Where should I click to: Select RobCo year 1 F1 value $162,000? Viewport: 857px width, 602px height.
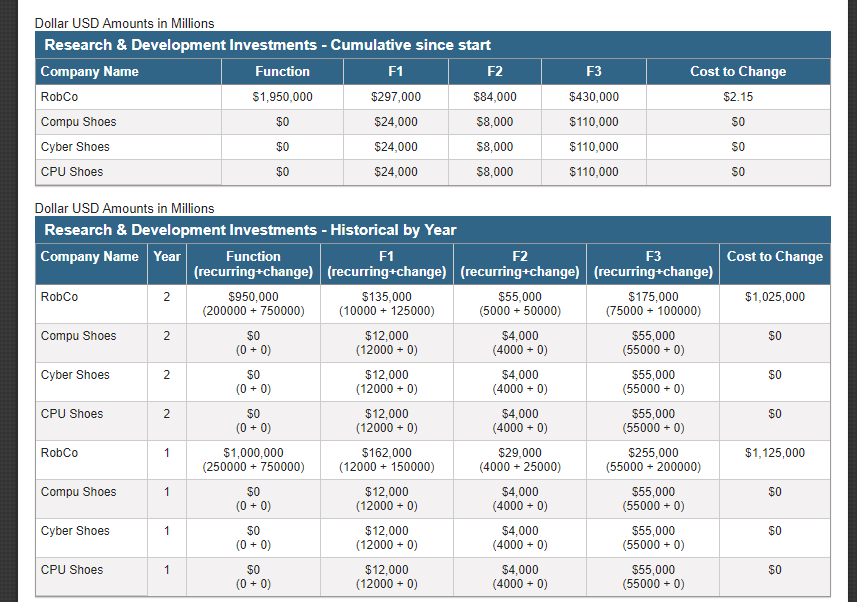tap(386, 453)
